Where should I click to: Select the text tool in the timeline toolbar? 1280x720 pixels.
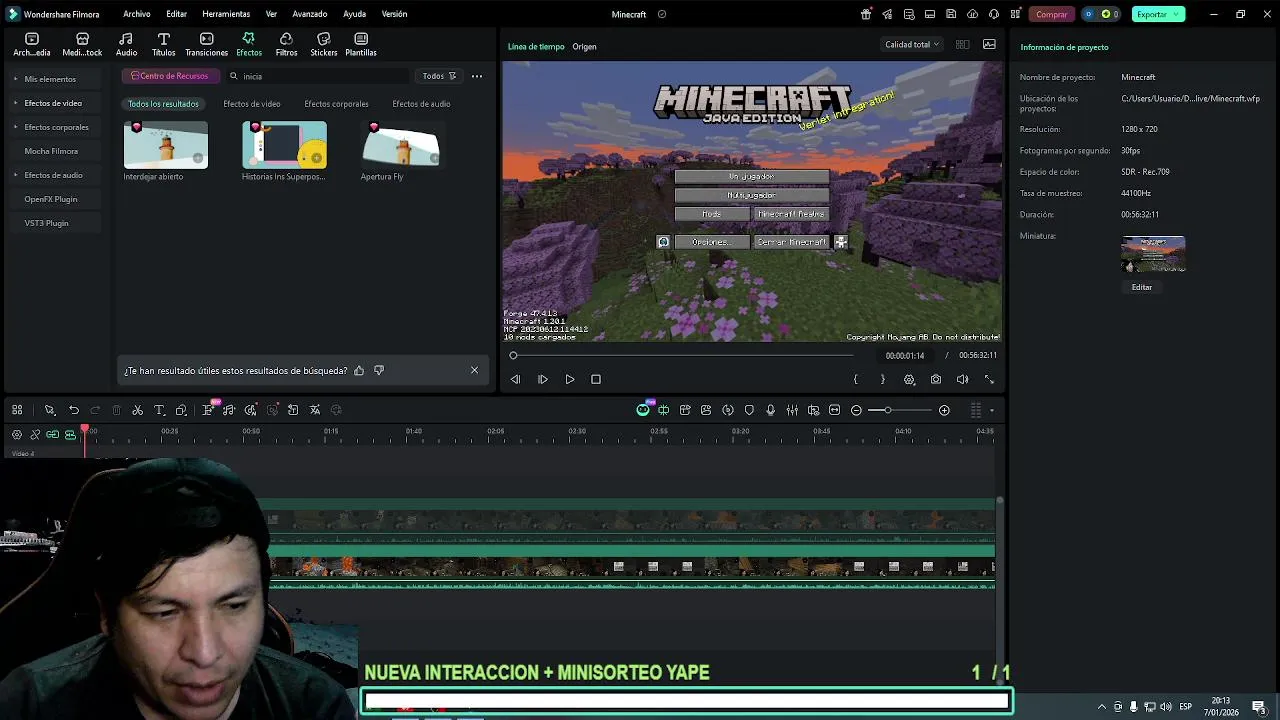coord(159,410)
